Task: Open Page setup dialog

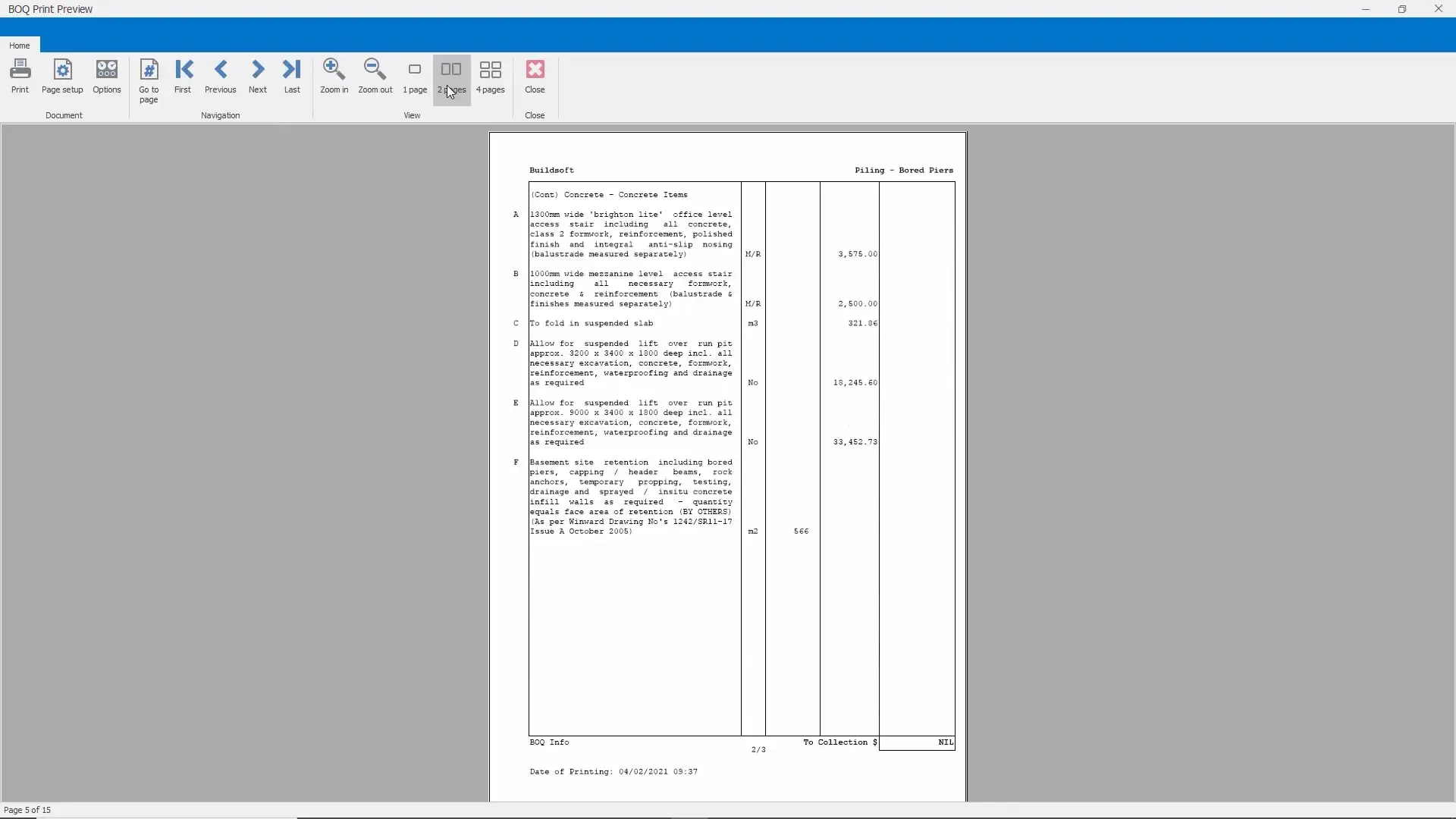Action: (62, 76)
